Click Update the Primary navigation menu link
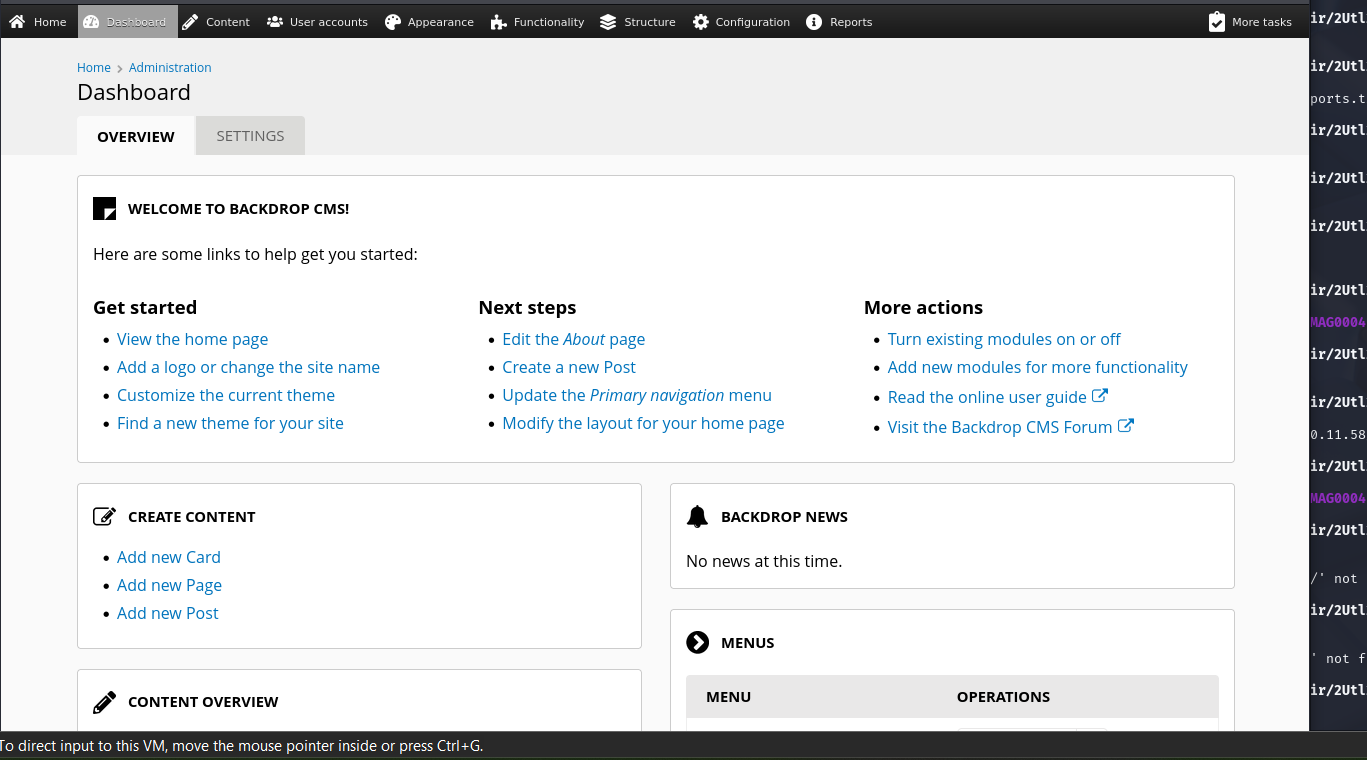This screenshot has width=1367, height=760. coord(637,395)
